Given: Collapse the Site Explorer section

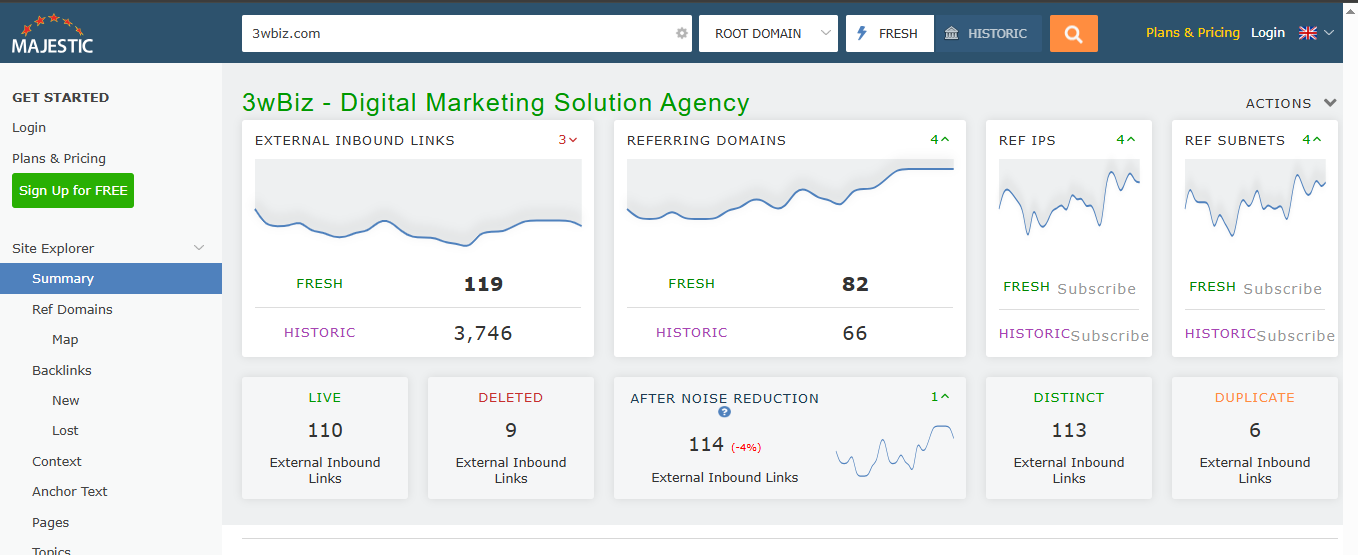Looking at the screenshot, I should tap(199, 248).
